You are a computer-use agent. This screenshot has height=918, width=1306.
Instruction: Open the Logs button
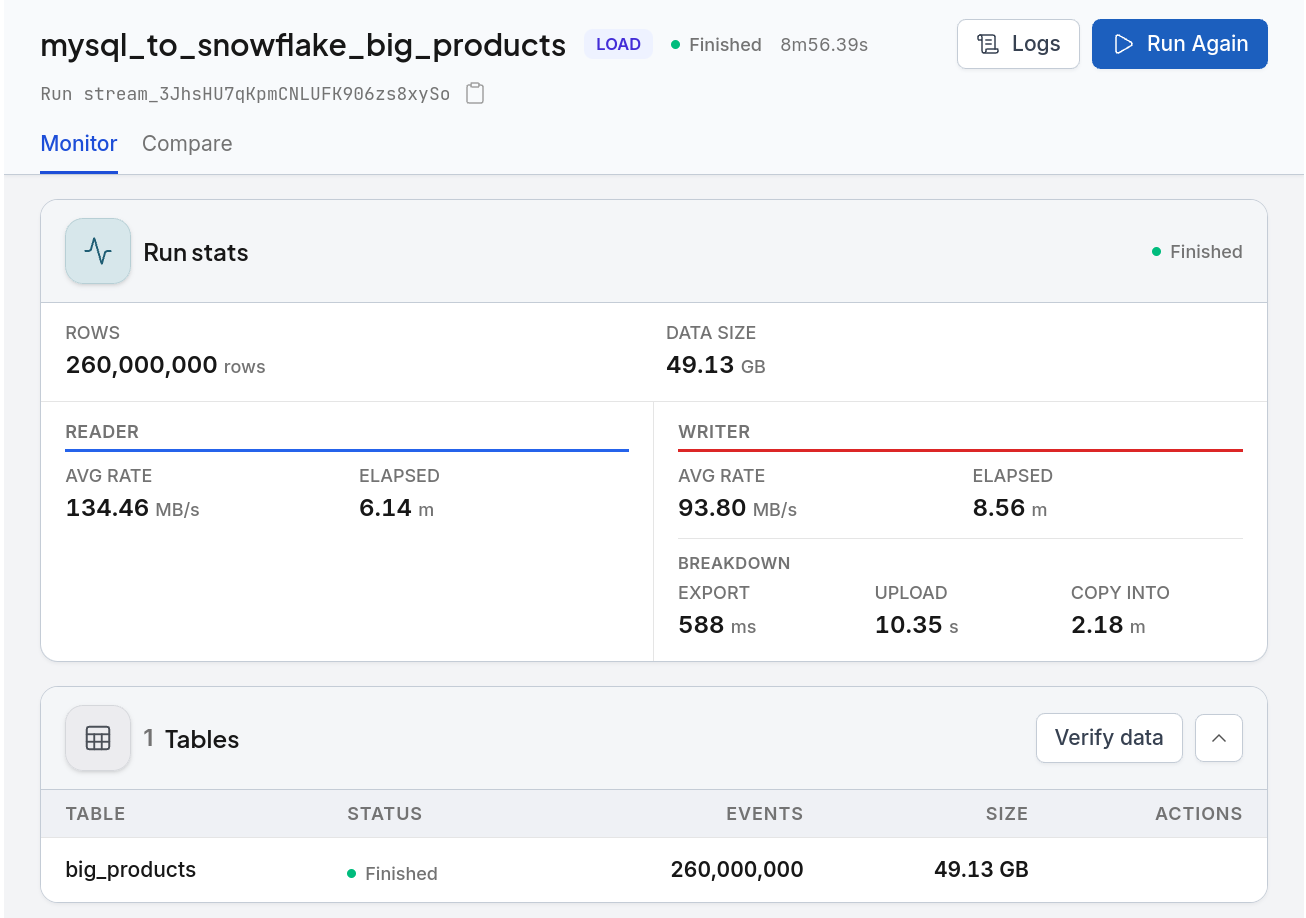point(1018,44)
